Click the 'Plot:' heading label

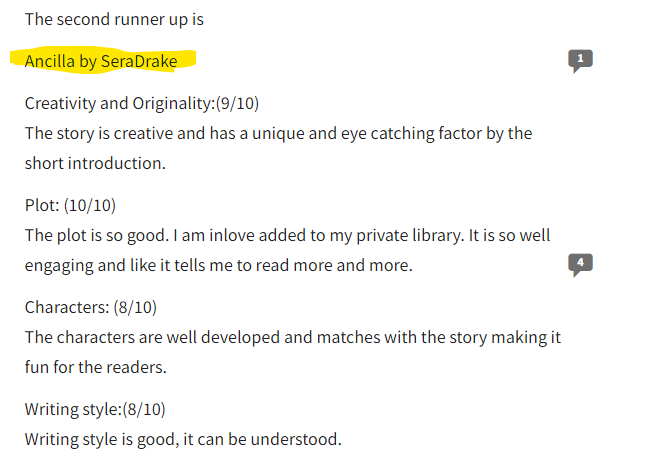[x=42, y=205]
